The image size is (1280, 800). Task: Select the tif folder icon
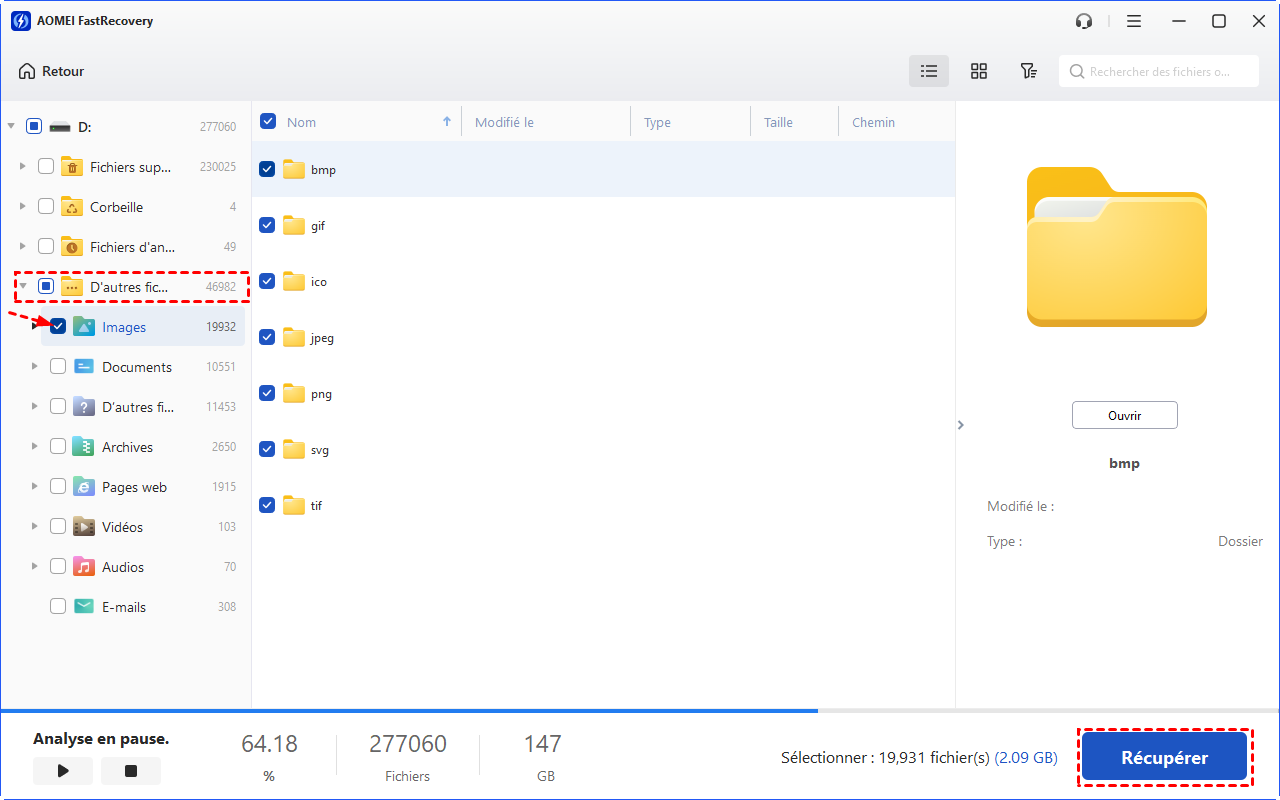click(x=294, y=505)
